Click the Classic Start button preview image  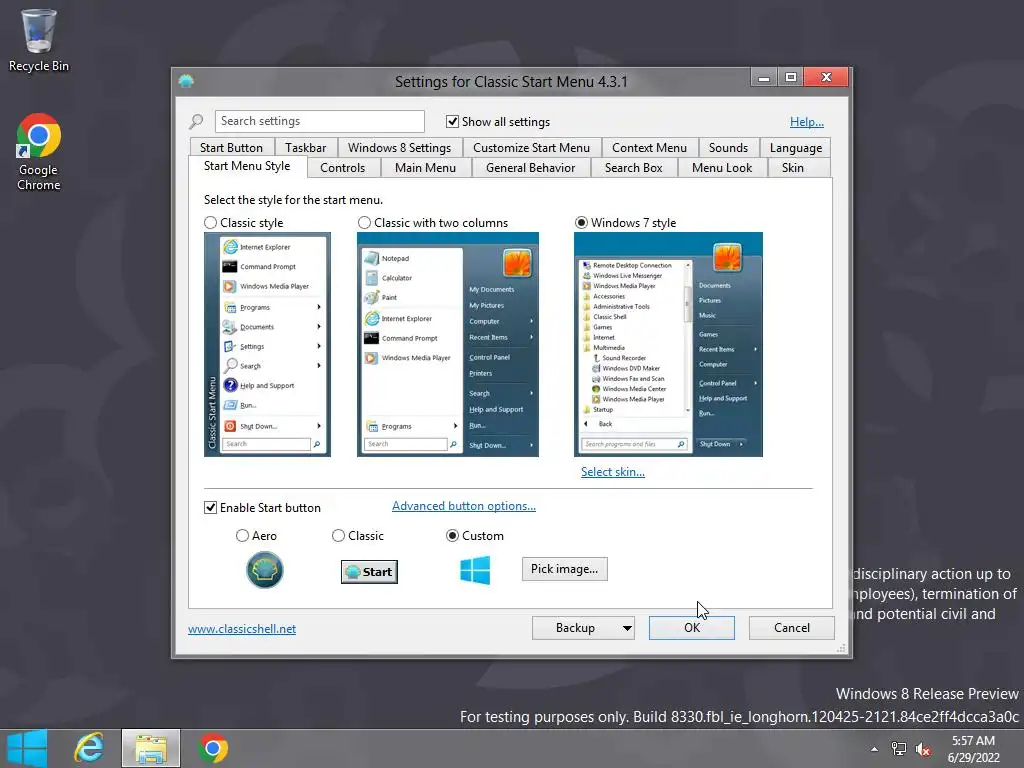click(370, 571)
